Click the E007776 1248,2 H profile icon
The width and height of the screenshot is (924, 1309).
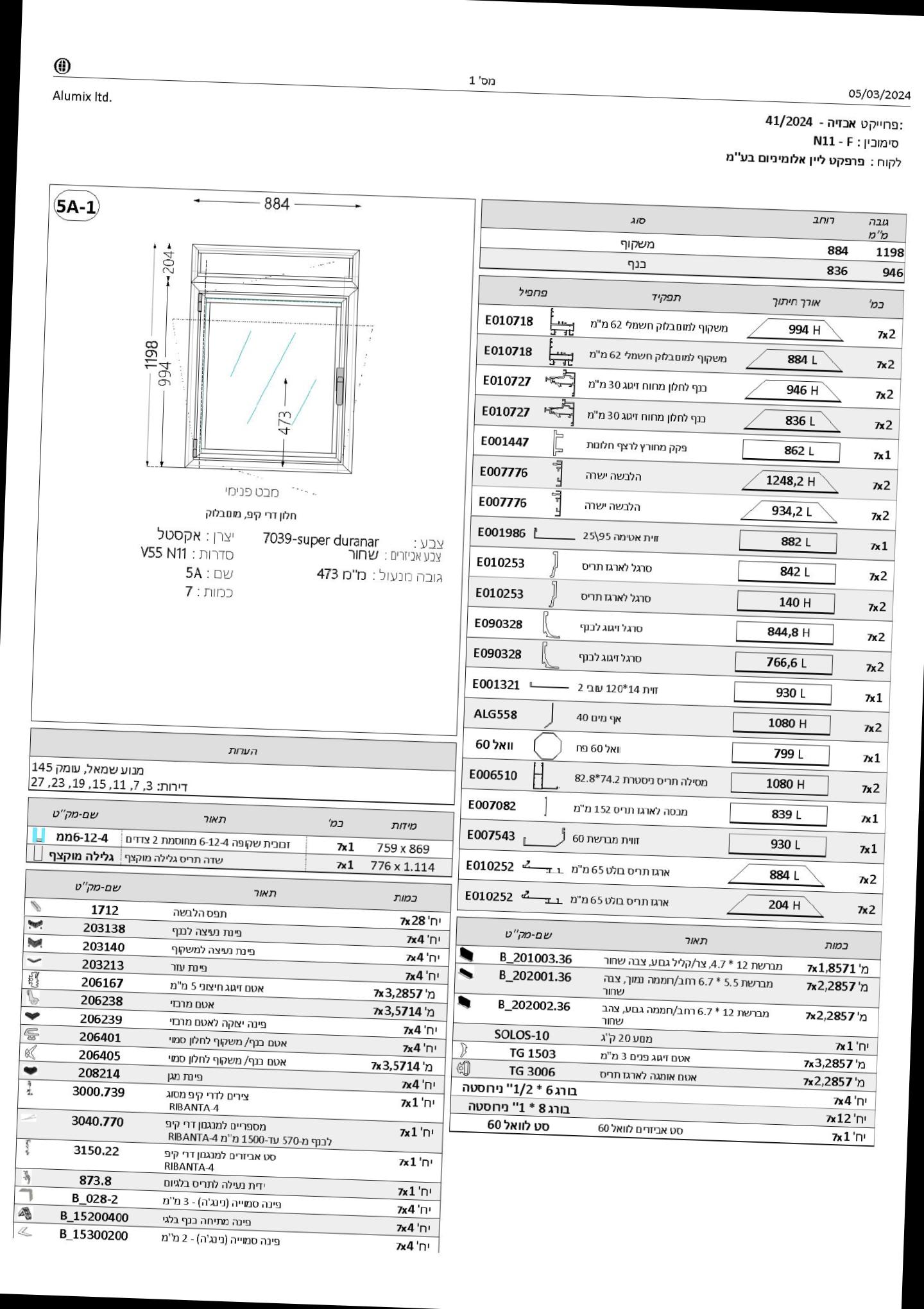coord(558,474)
